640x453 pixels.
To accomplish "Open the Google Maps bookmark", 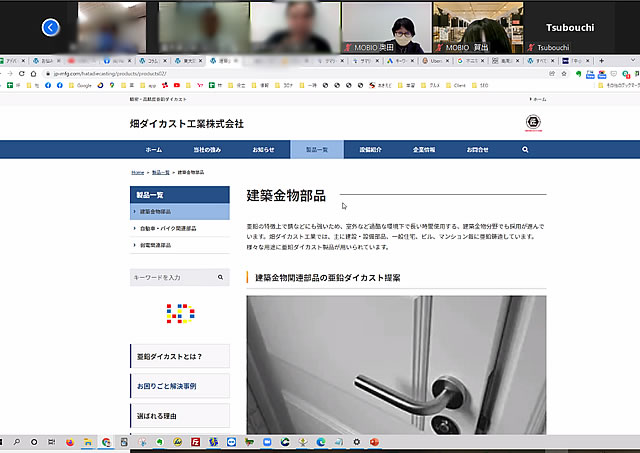I will coord(112,85).
